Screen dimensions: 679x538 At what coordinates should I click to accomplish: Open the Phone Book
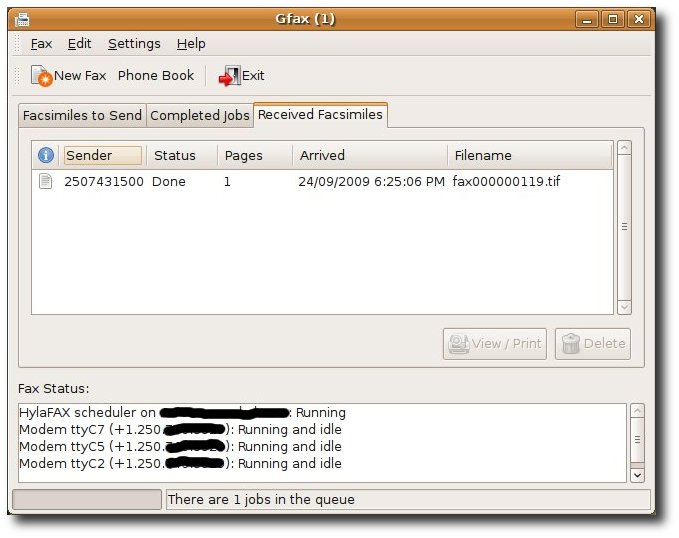156,76
